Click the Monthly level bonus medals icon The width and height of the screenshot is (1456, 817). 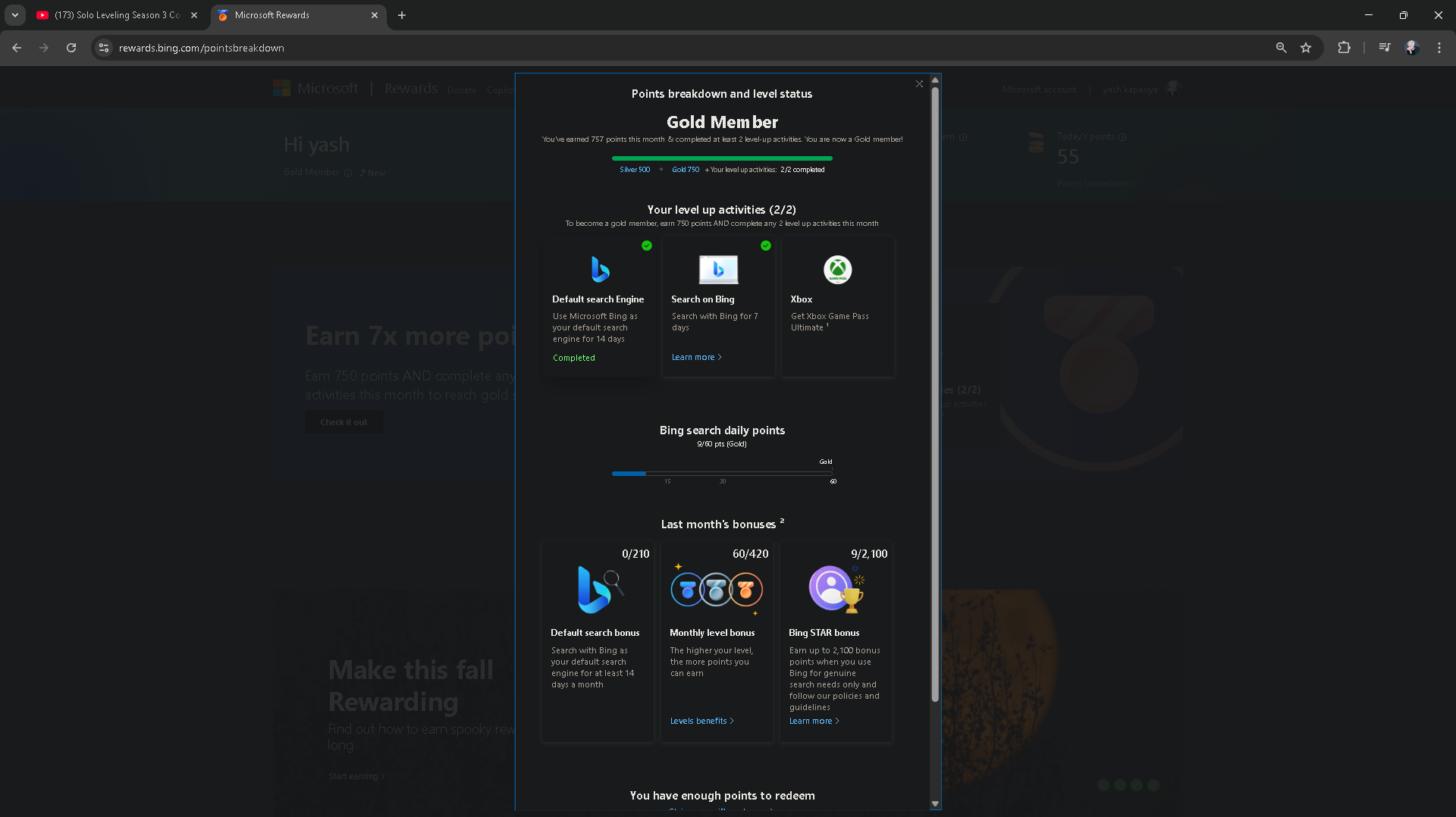coord(716,590)
